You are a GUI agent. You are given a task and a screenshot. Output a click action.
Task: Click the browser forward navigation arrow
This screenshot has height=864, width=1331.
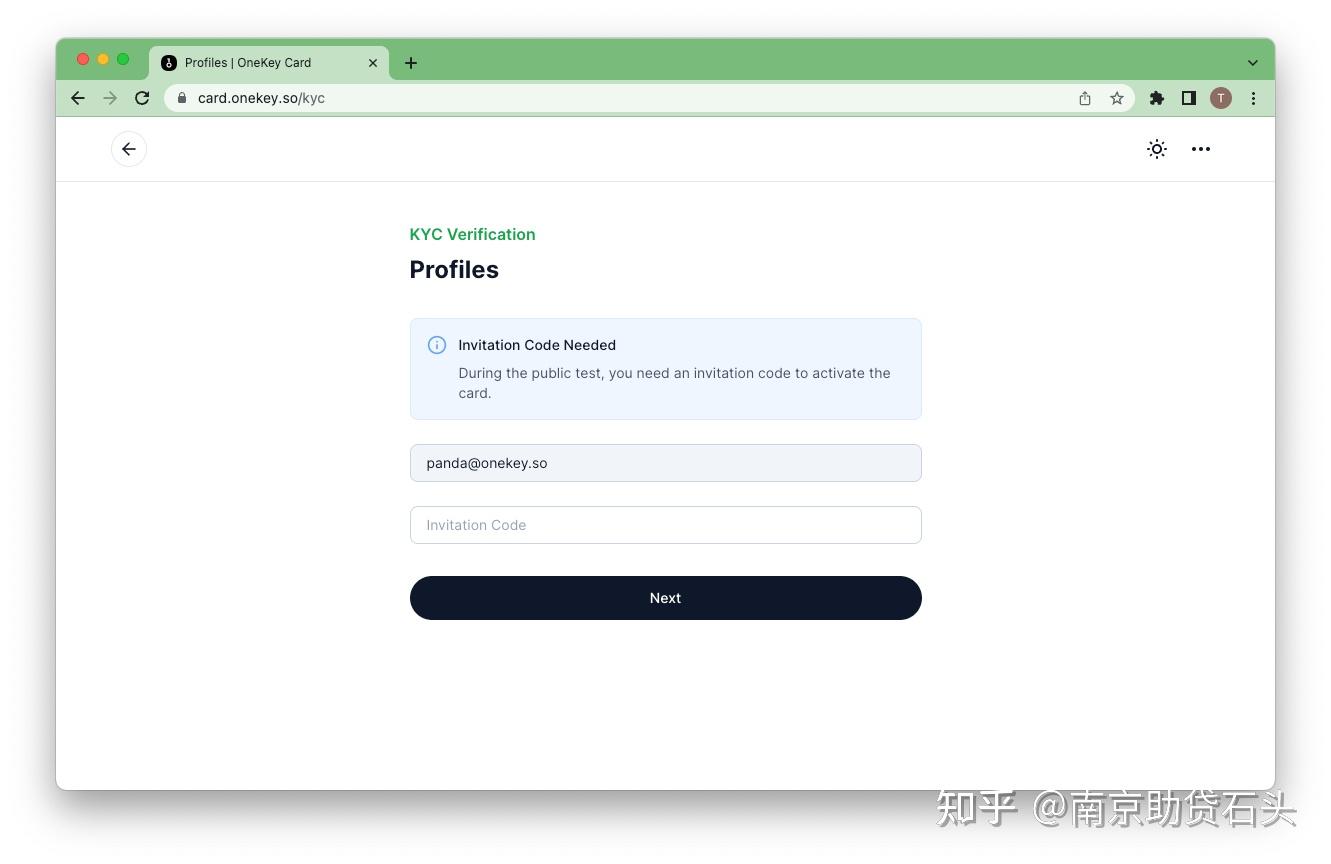[110, 98]
